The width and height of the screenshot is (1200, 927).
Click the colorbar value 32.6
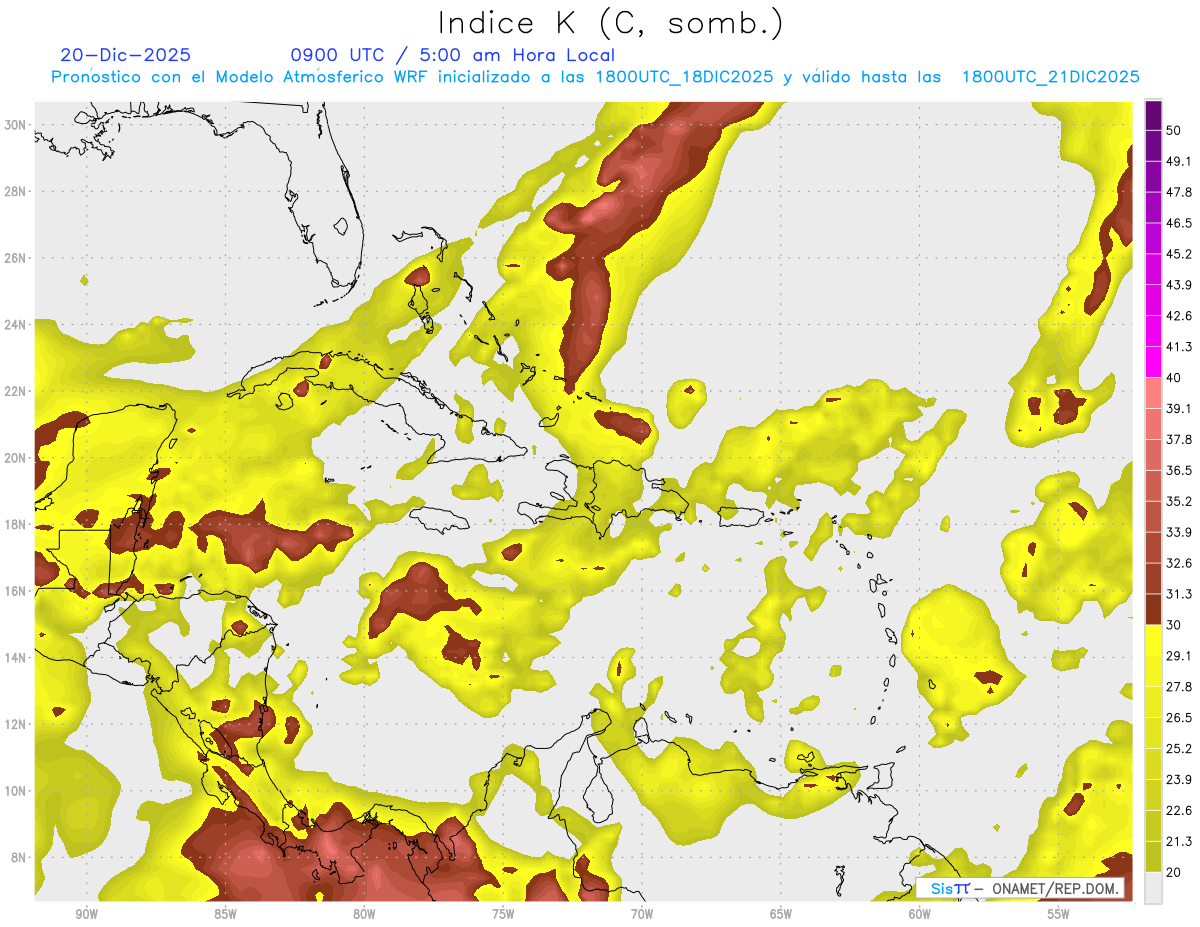[1179, 563]
